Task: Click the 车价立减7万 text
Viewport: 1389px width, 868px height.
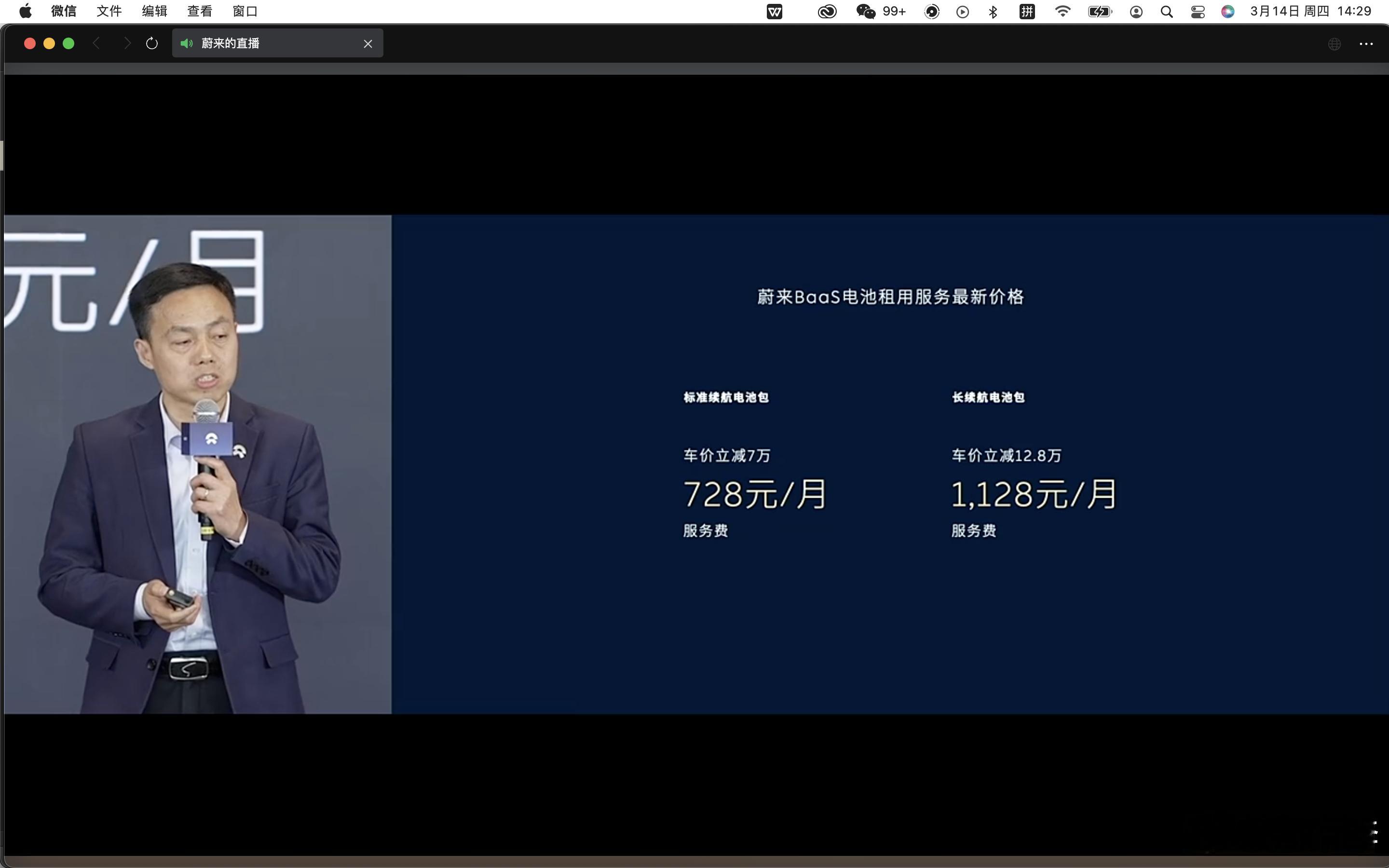Action: pos(727,456)
